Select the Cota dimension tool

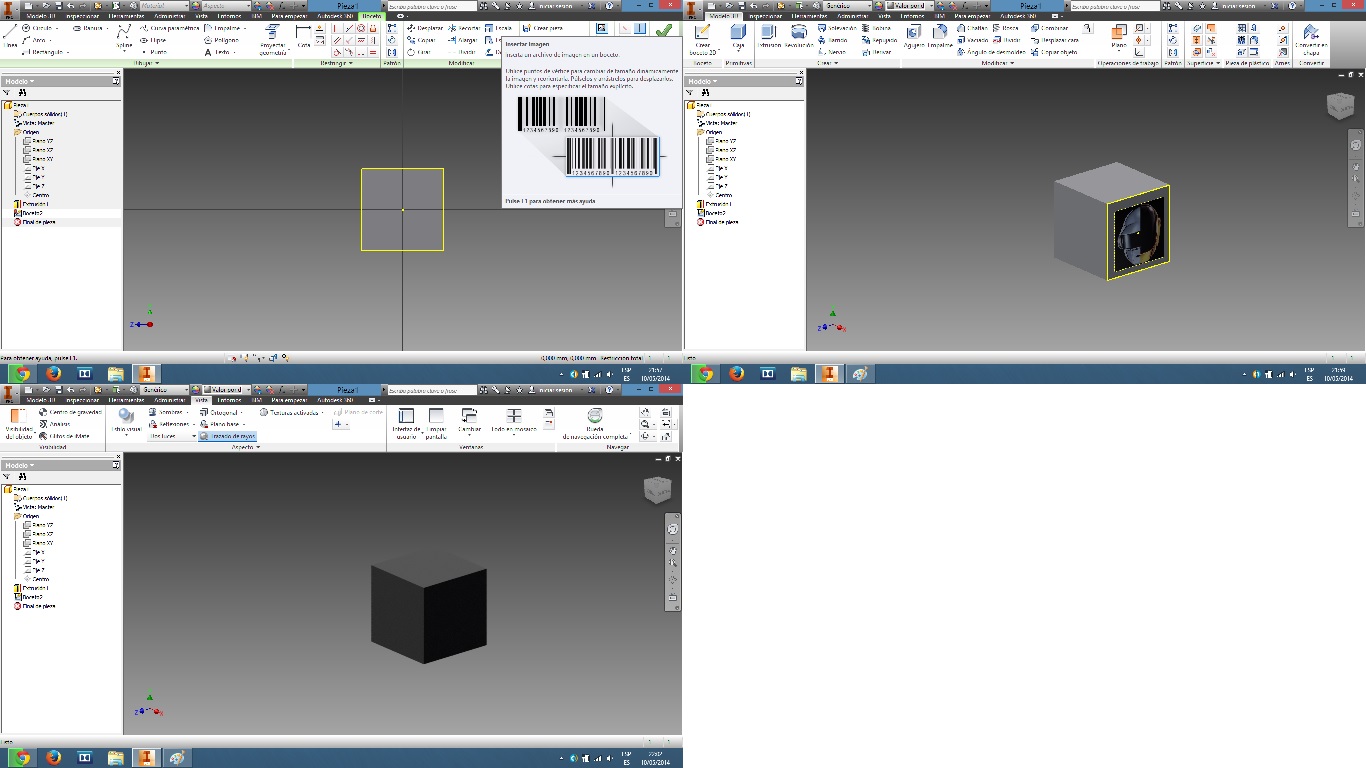(x=304, y=35)
